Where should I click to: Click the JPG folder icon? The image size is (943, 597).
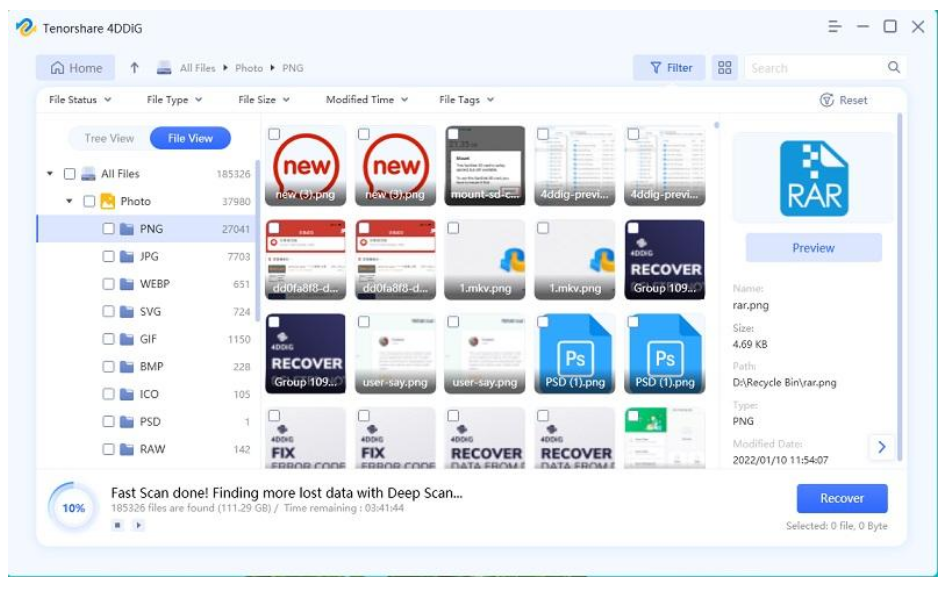click(x=126, y=257)
